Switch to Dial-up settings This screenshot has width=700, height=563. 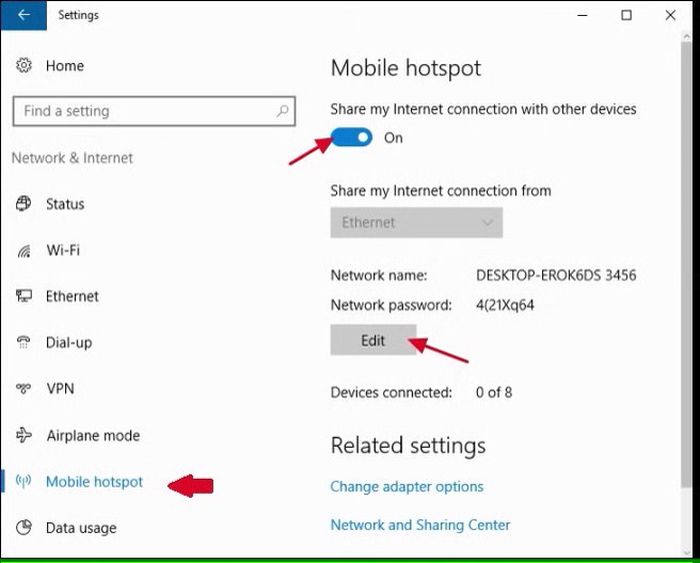click(x=69, y=342)
